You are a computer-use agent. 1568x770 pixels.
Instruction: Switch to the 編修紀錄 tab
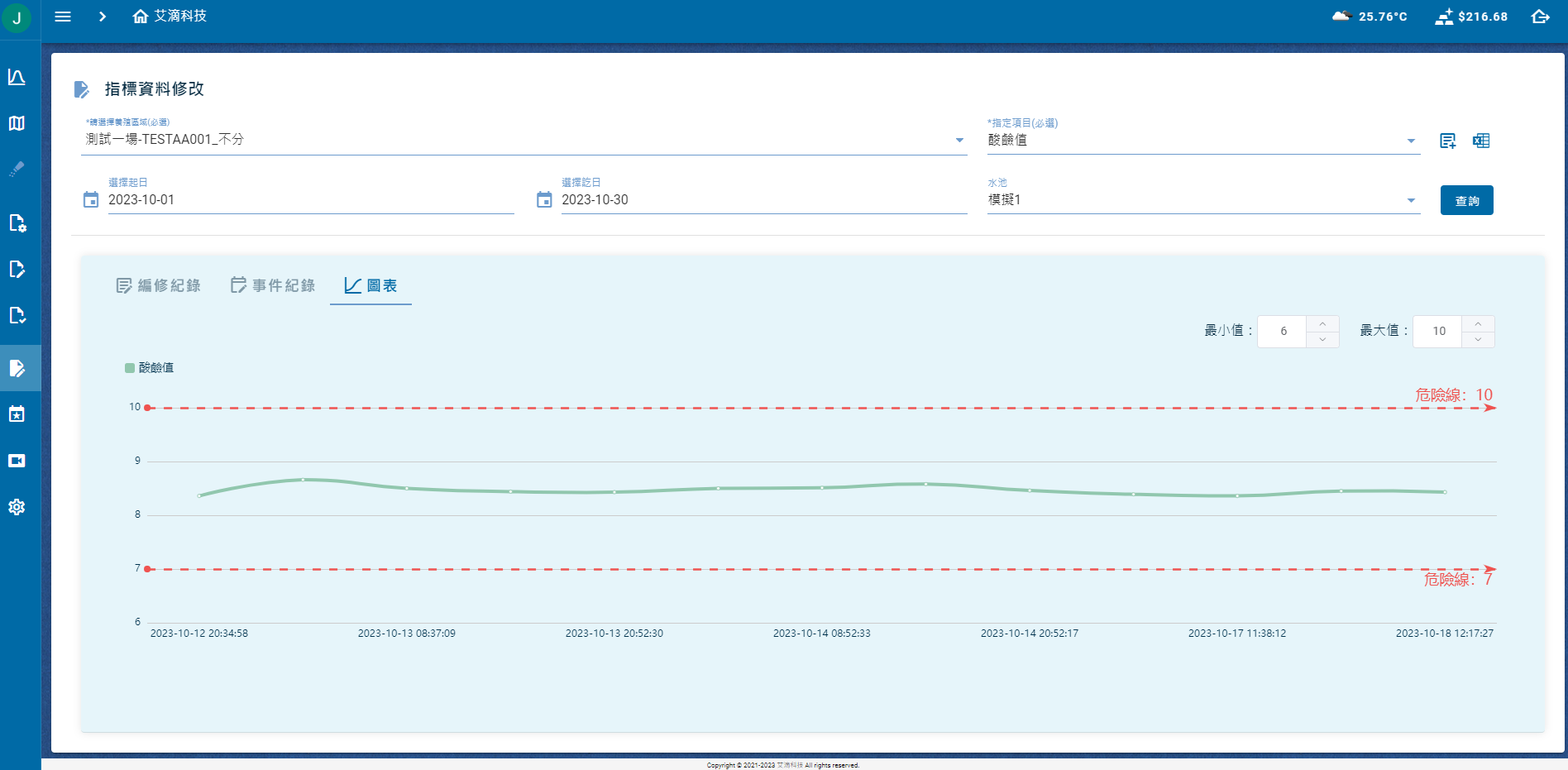coord(159,285)
